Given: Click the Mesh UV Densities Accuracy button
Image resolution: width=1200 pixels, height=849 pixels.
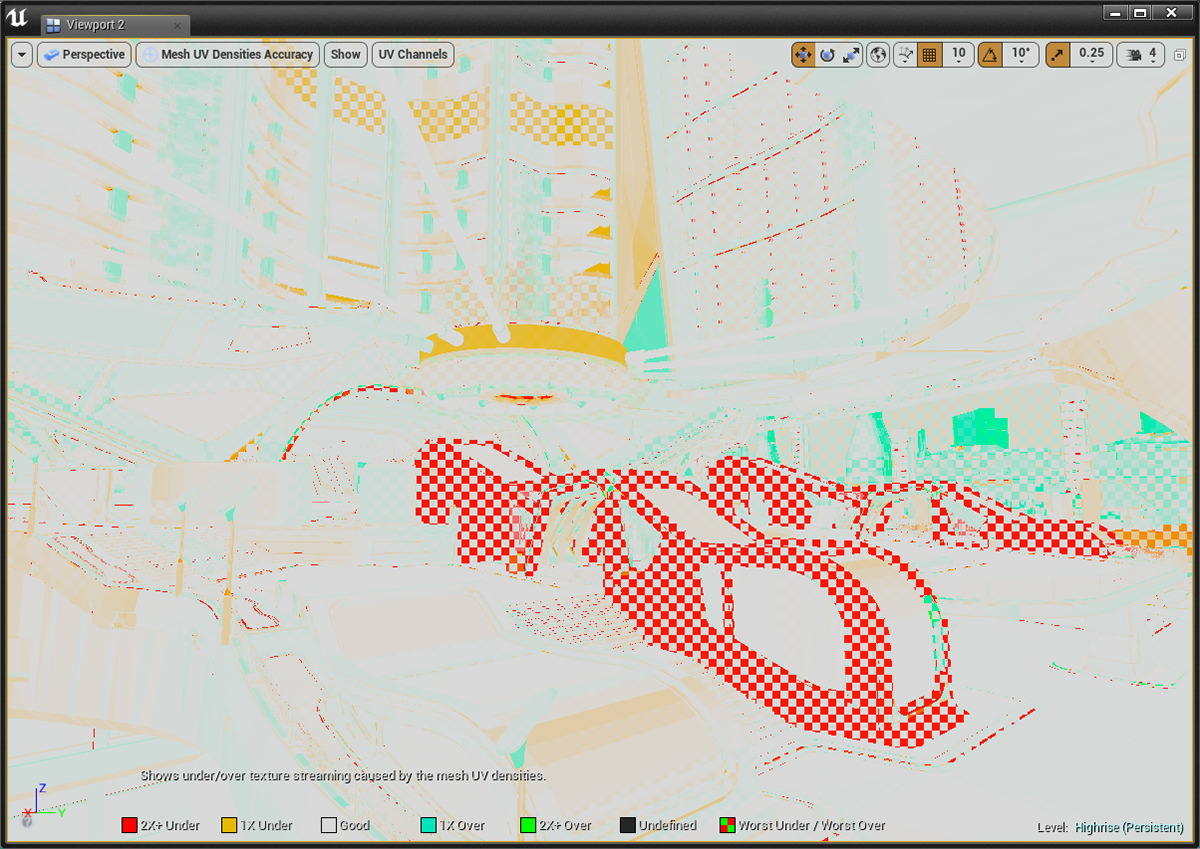Looking at the screenshot, I should [x=228, y=55].
